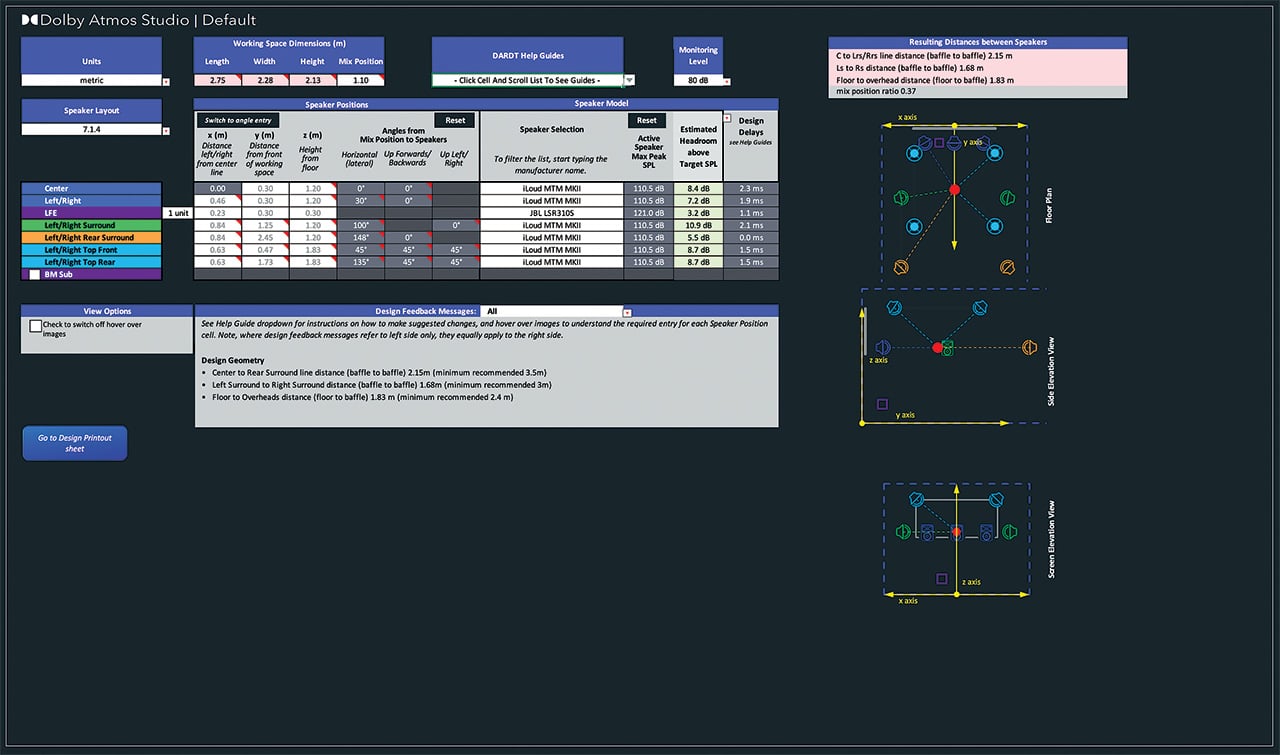Image resolution: width=1280 pixels, height=755 pixels.
Task: Reset the Speaker Model selection
Action: [647, 120]
